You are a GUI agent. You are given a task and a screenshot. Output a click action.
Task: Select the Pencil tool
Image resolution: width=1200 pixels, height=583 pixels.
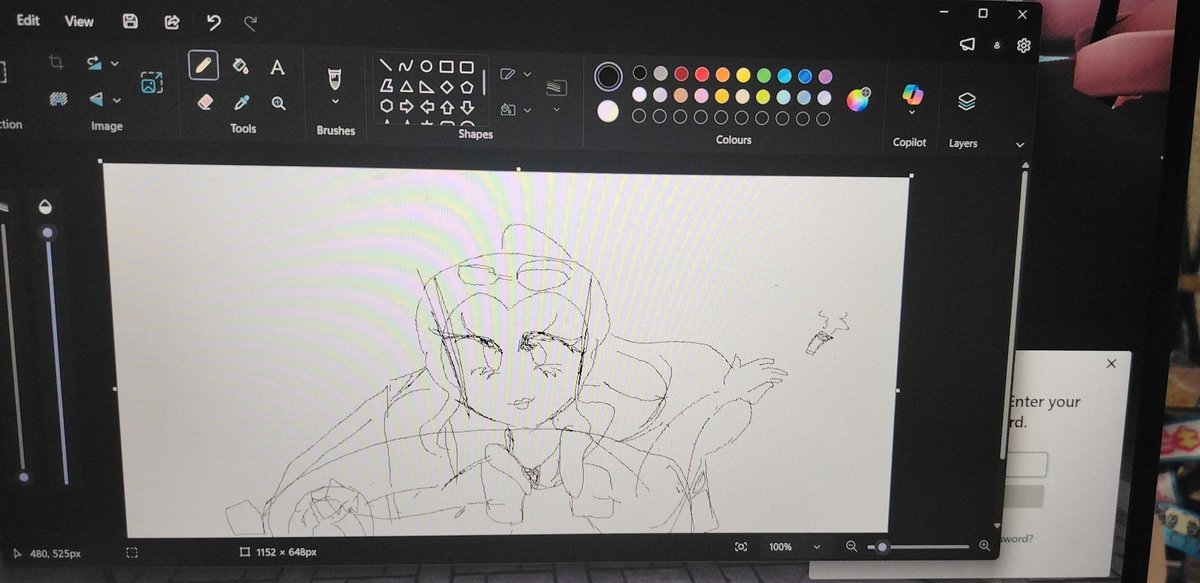coord(204,66)
